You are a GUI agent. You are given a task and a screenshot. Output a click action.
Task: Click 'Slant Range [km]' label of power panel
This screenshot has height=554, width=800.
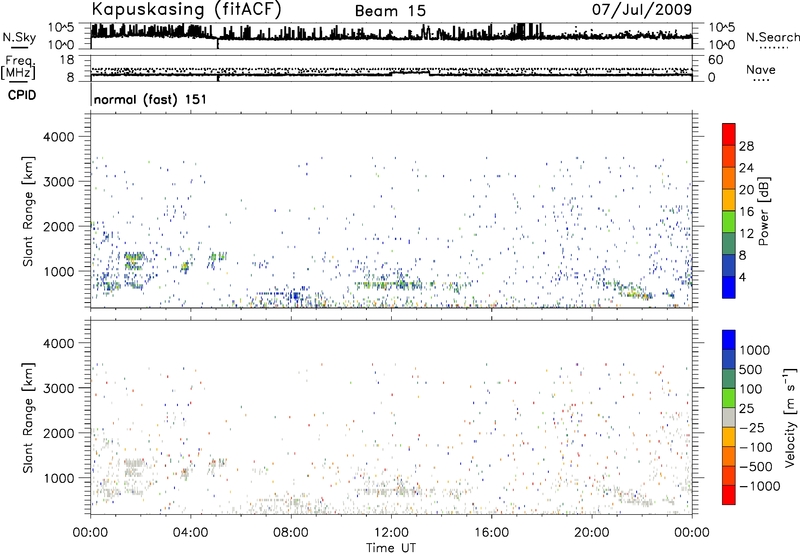pyautogui.click(x=28, y=211)
